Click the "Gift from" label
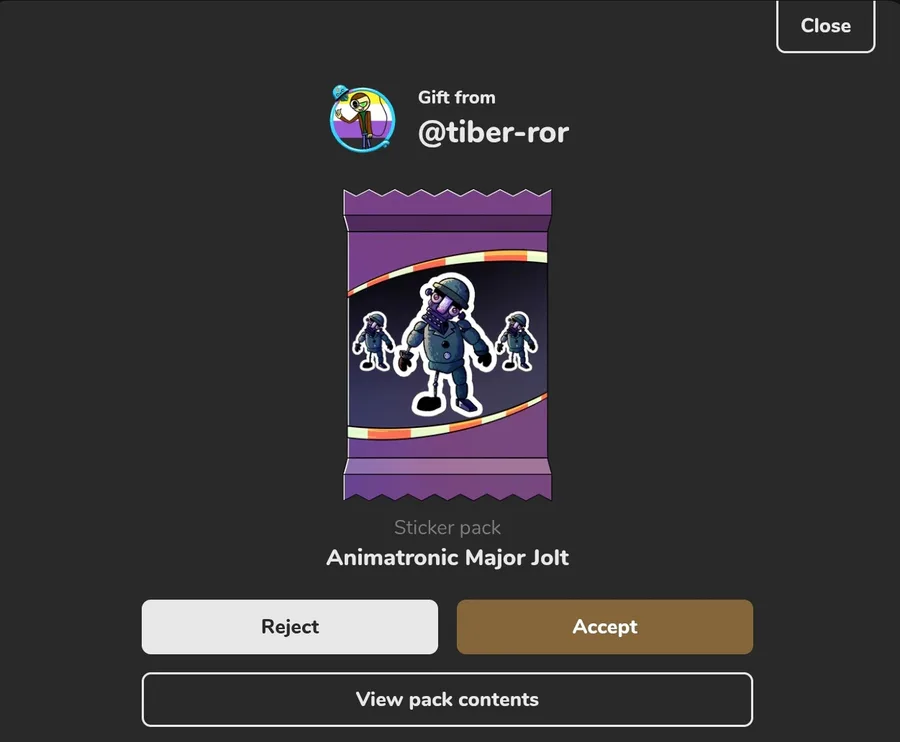 point(456,98)
